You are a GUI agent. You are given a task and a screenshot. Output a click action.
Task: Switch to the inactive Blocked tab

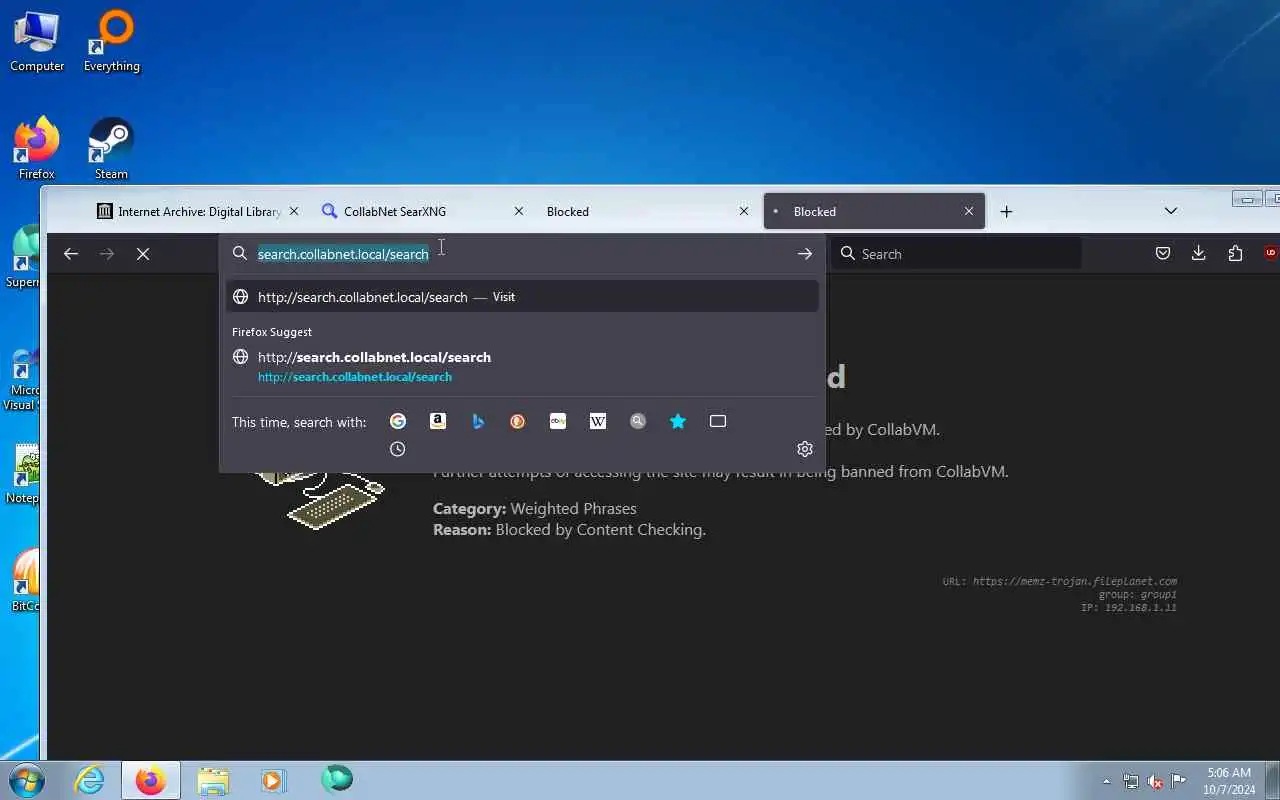[x=649, y=211]
